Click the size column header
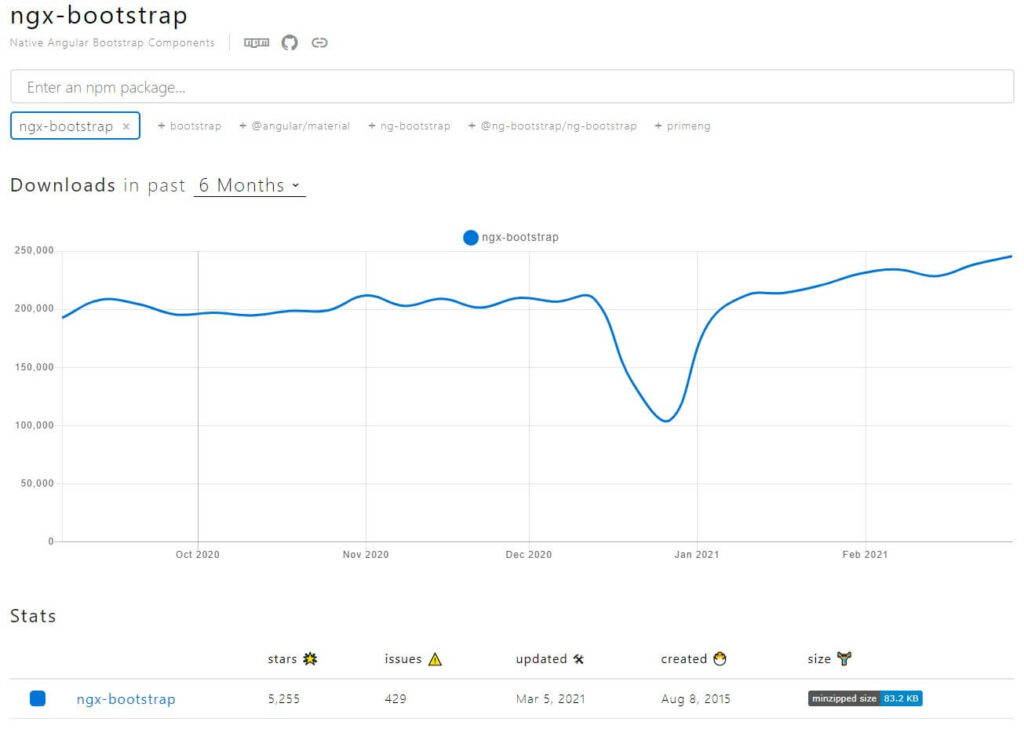This screenshot has width=1024, height=729. pyautogui.click(x=819, y=659)
